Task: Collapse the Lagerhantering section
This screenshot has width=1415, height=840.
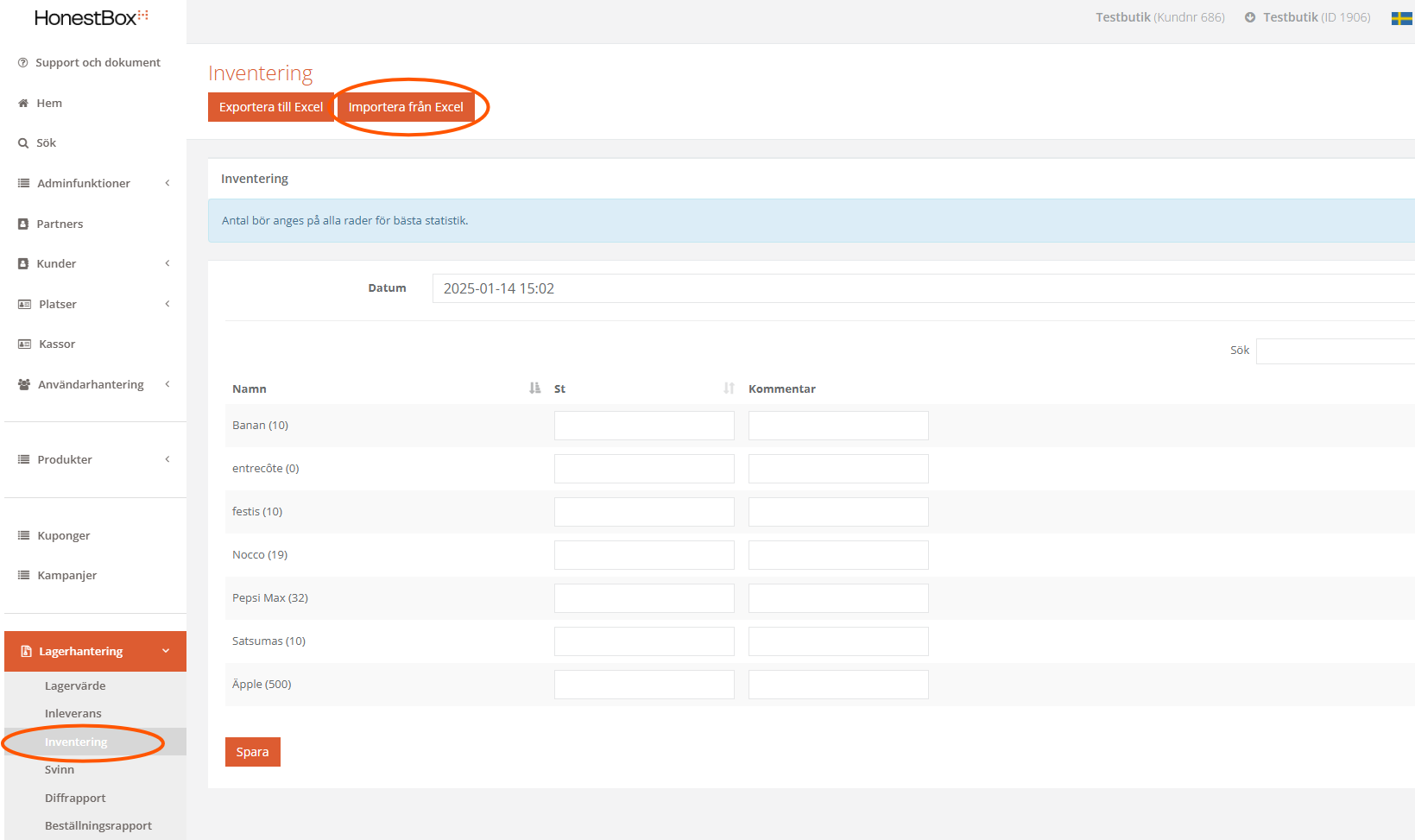Action: tap(166, 651)
